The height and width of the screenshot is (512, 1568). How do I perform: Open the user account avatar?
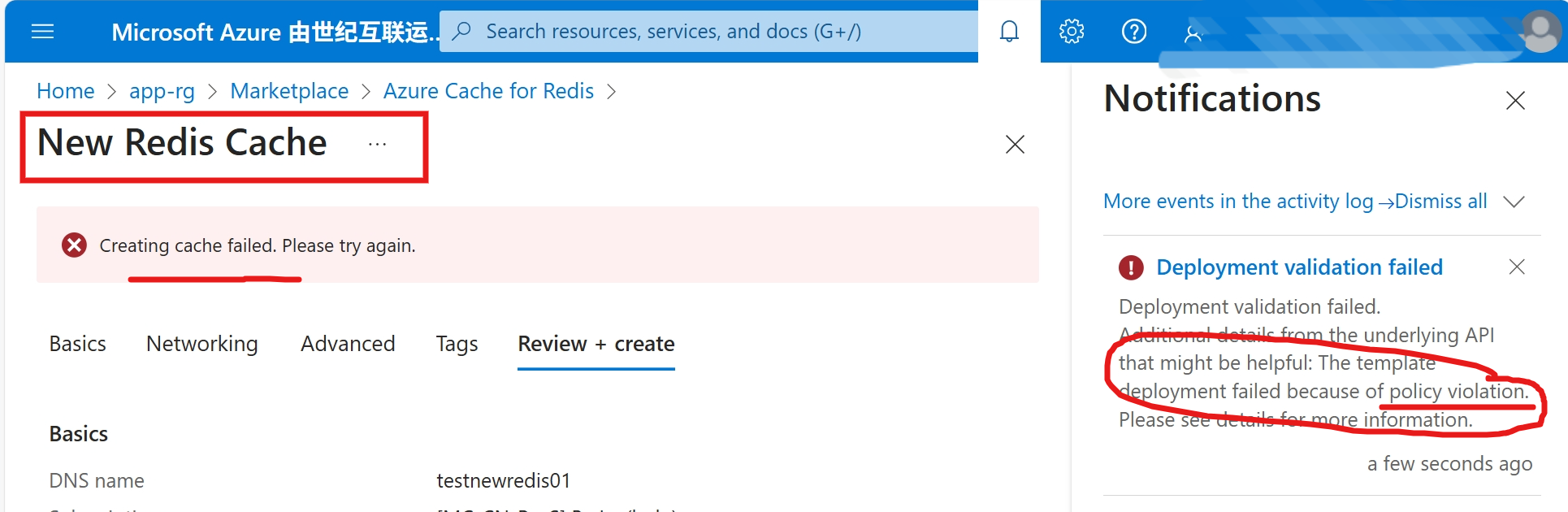coord(1540,31)
